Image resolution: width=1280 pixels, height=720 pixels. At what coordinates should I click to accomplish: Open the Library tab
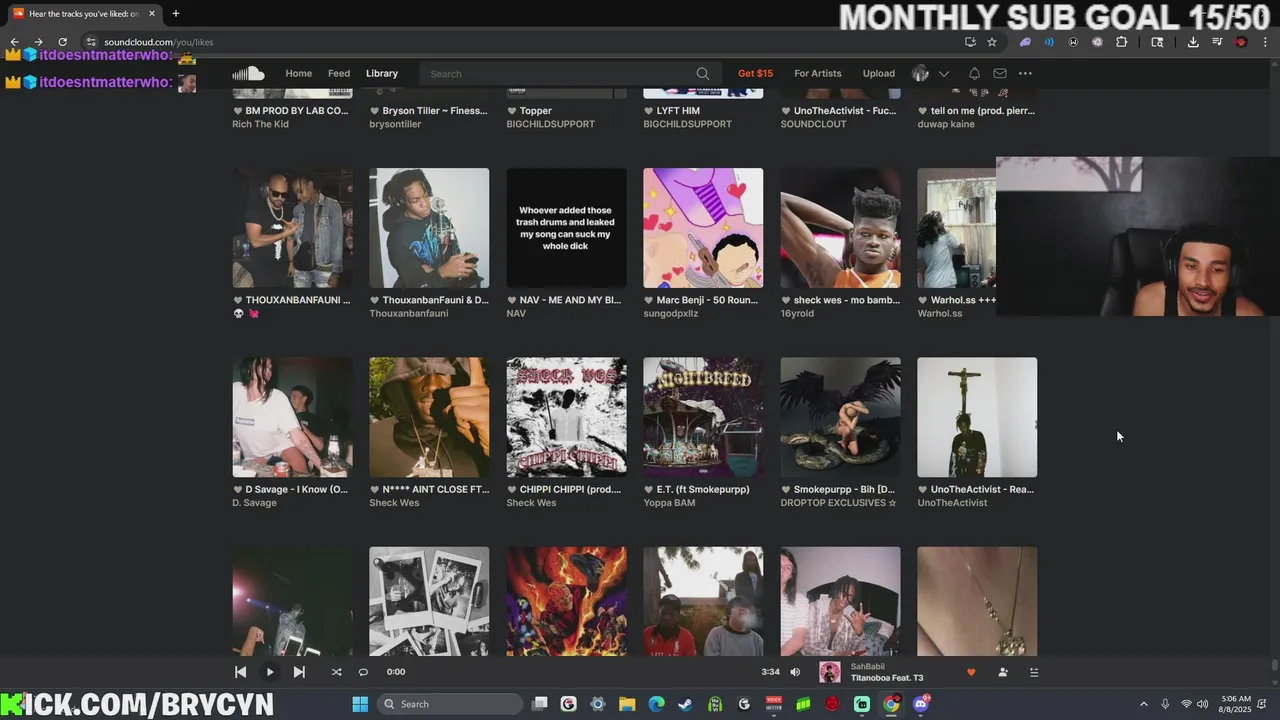381,73
